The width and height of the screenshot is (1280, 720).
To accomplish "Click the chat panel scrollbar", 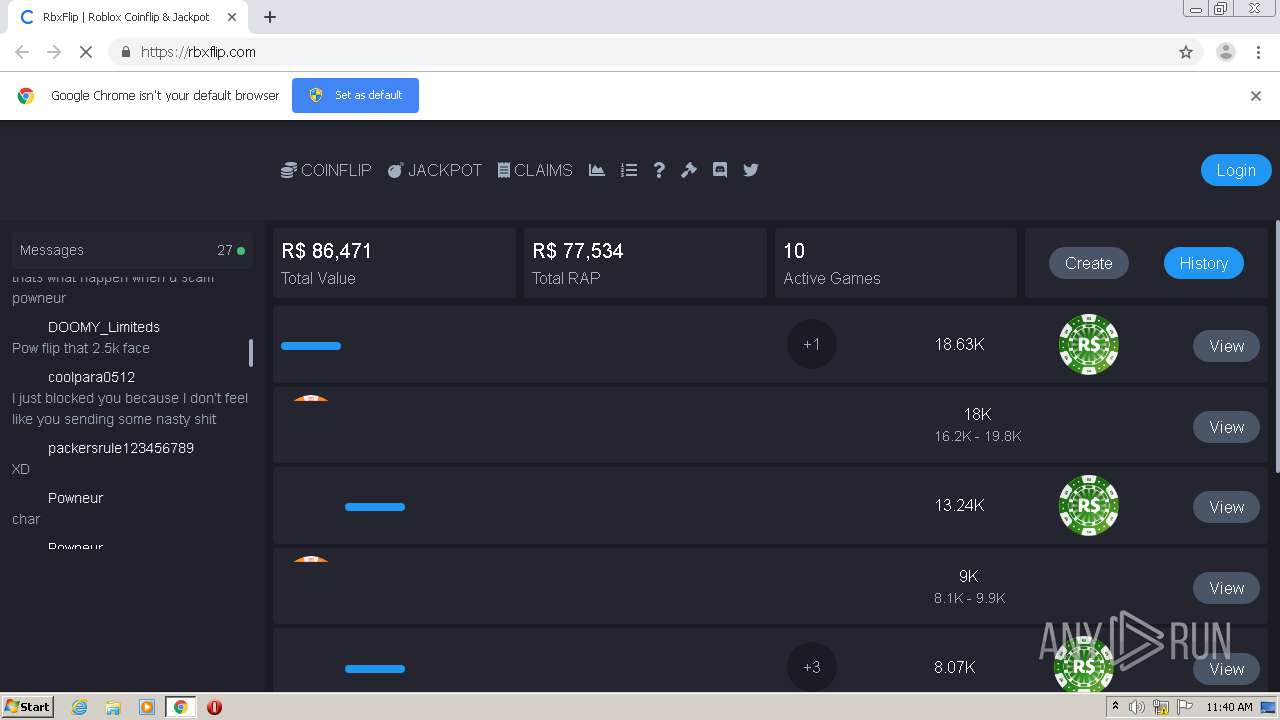I will point(251,352).
